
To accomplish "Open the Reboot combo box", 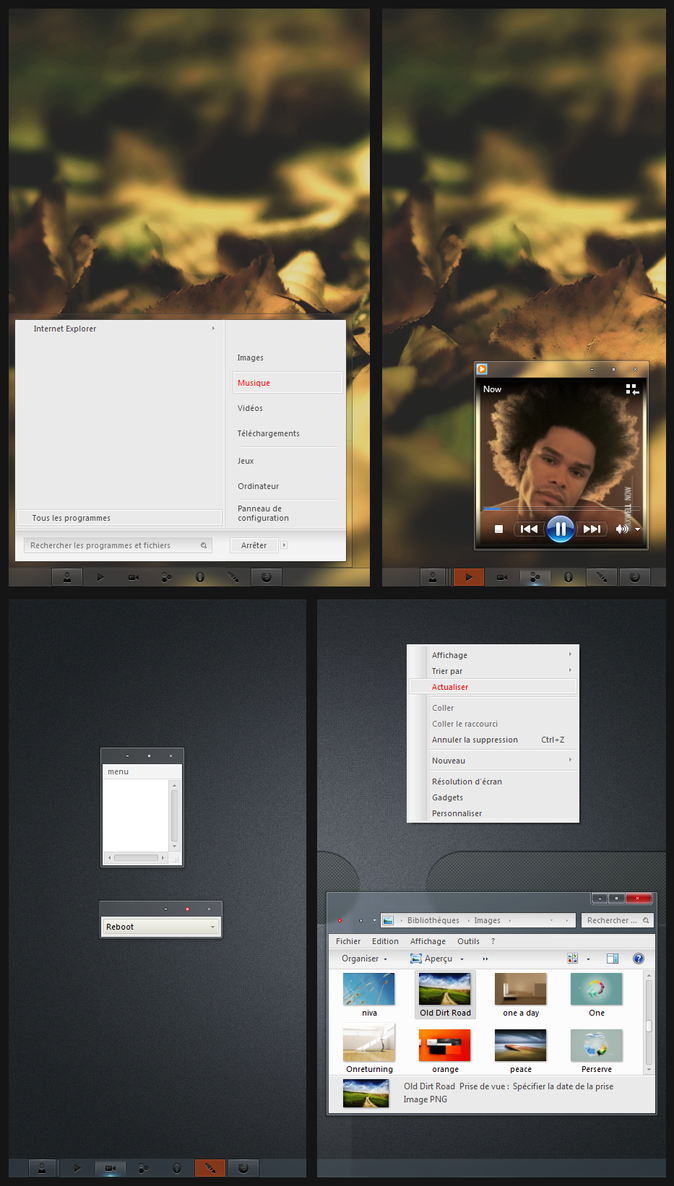I will pos(160,927).
